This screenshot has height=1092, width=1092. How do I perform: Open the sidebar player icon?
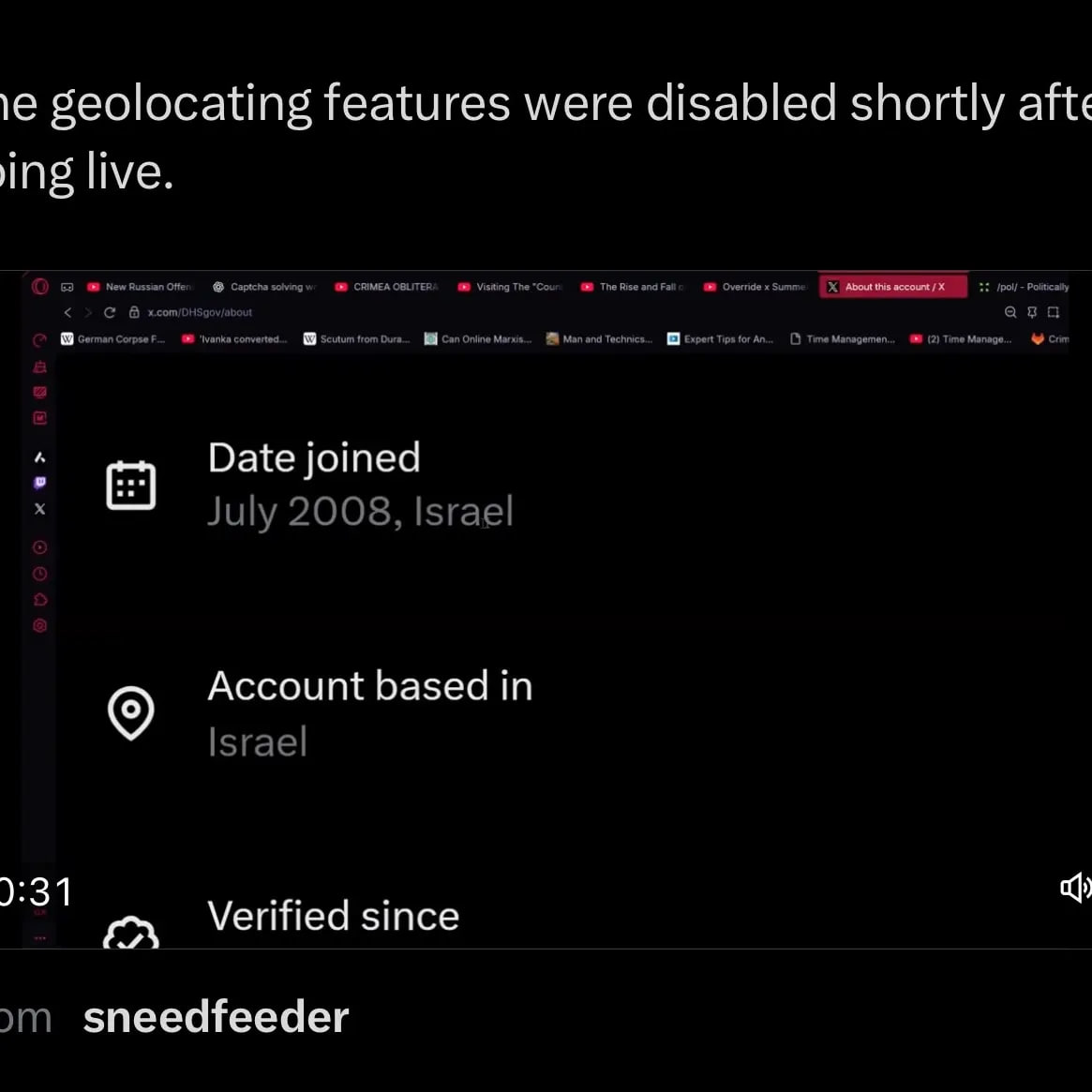(39, 547)
